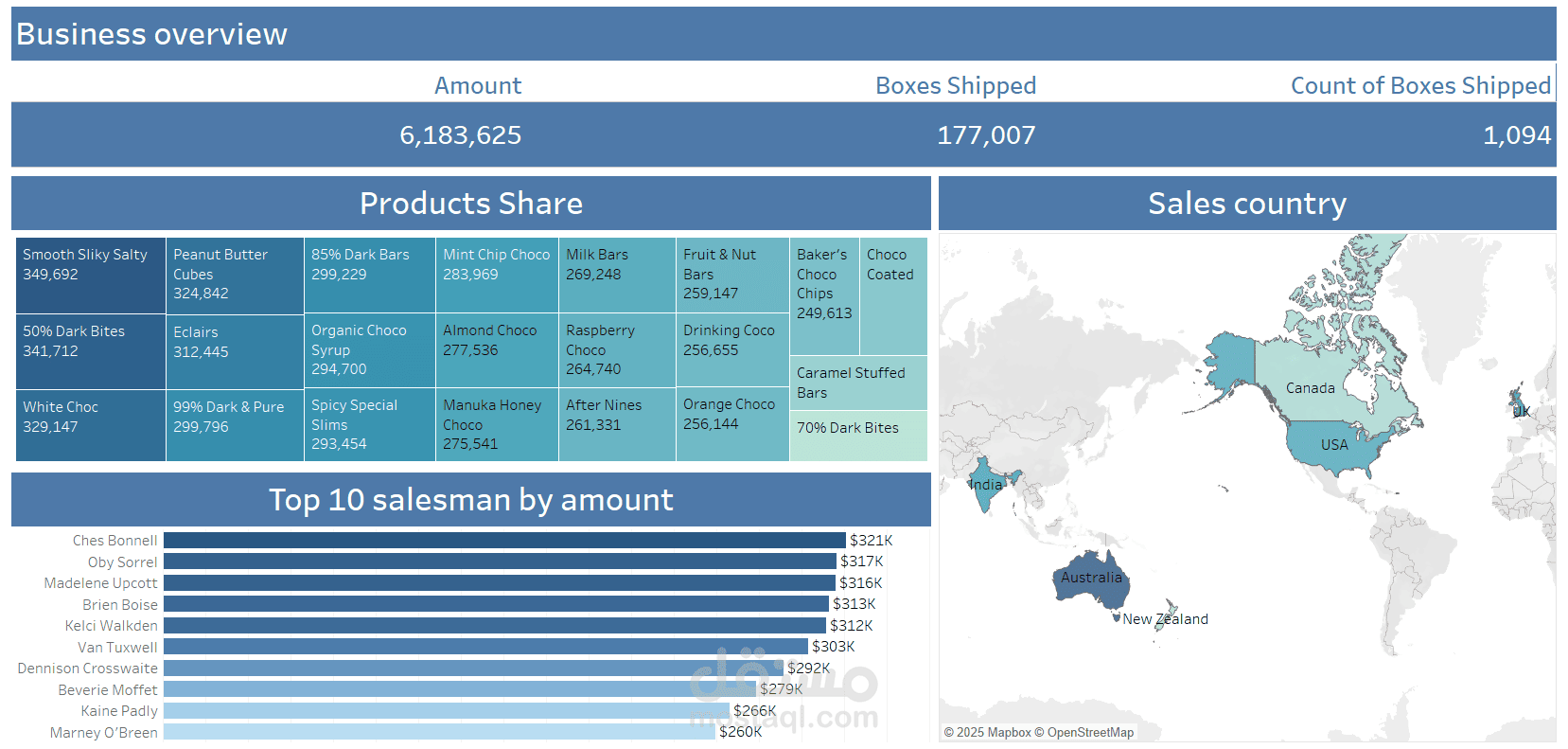The height and width of the screenshot is (749, 1568).
Task: Click the Orange Choco tile
Action: click(732, 424)
